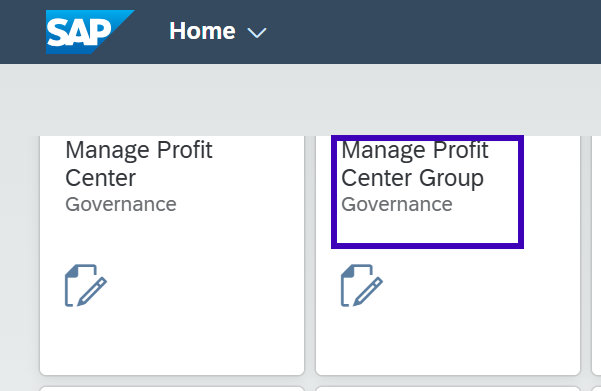Click pencil tip of Profit Center Group icon
Viewport: 601px width, 391px height.
[356, 303]
